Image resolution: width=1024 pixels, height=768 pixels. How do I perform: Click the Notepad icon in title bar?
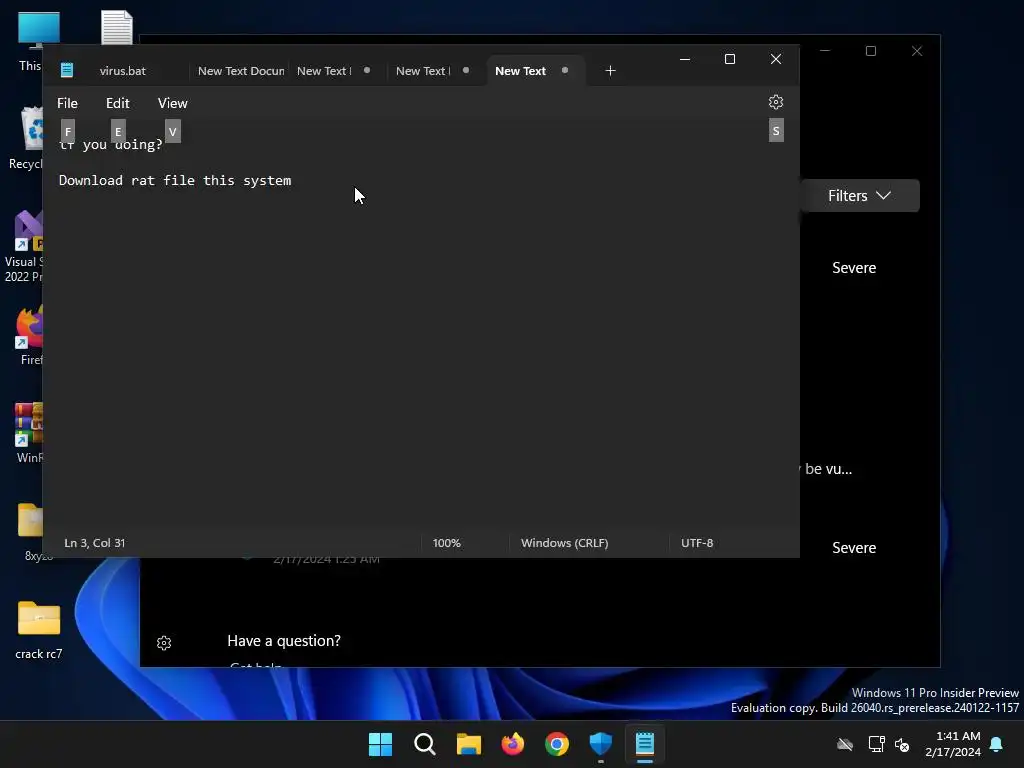tap(67, 70)
